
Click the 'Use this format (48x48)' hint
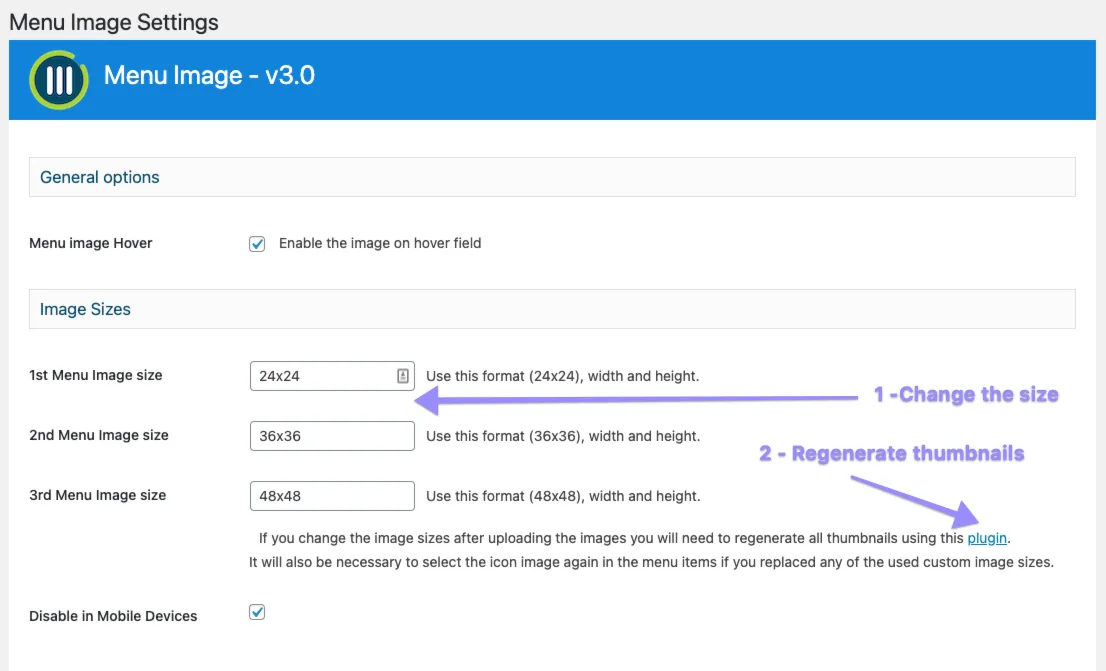click(563, 496)
